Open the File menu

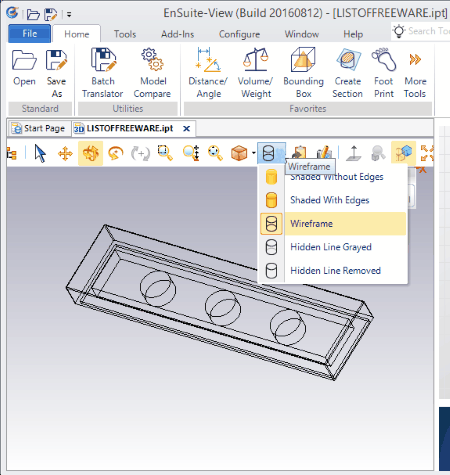pos(30,34)
